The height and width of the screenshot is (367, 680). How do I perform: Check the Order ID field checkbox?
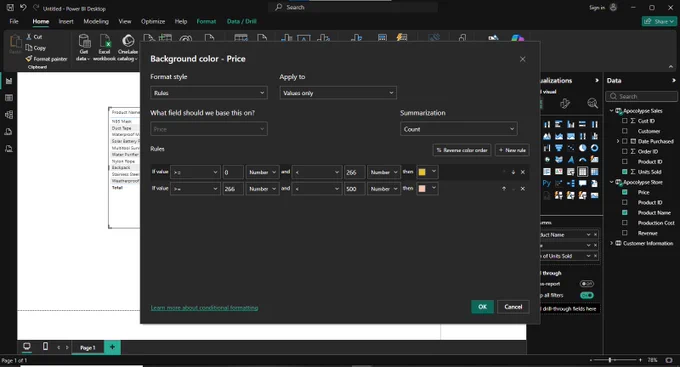(x=625, y=151)
